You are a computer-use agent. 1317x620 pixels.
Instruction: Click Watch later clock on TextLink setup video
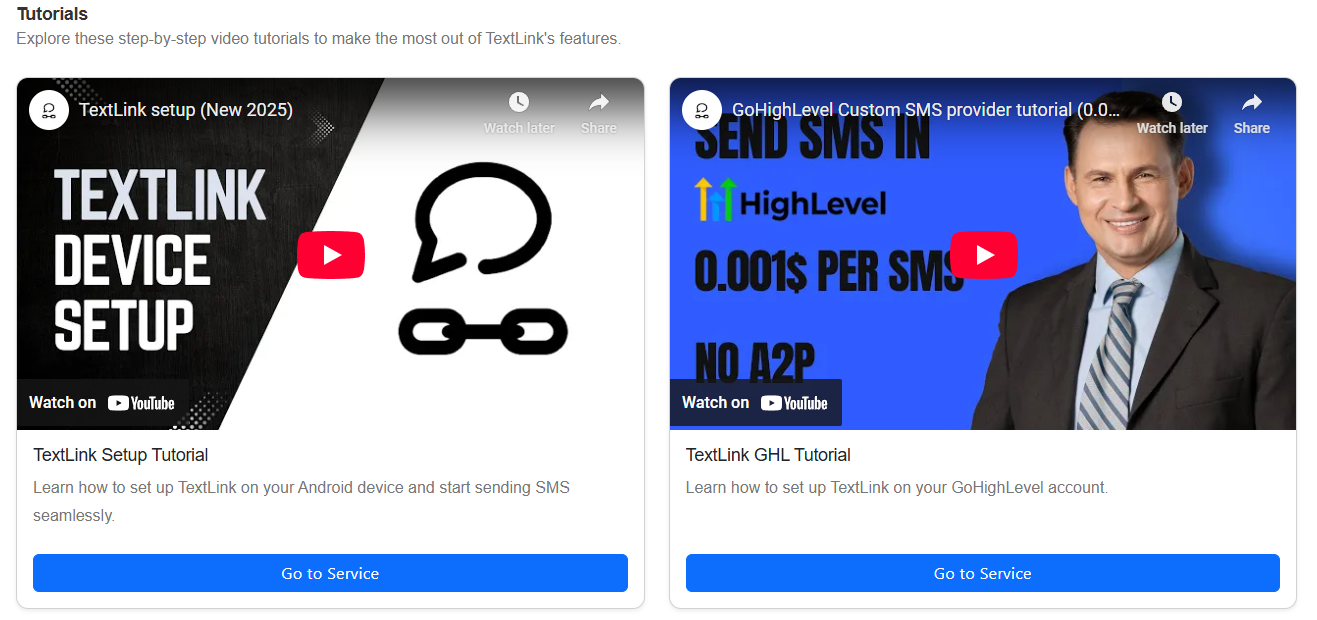pyautogui.click(x=518, y=102)
